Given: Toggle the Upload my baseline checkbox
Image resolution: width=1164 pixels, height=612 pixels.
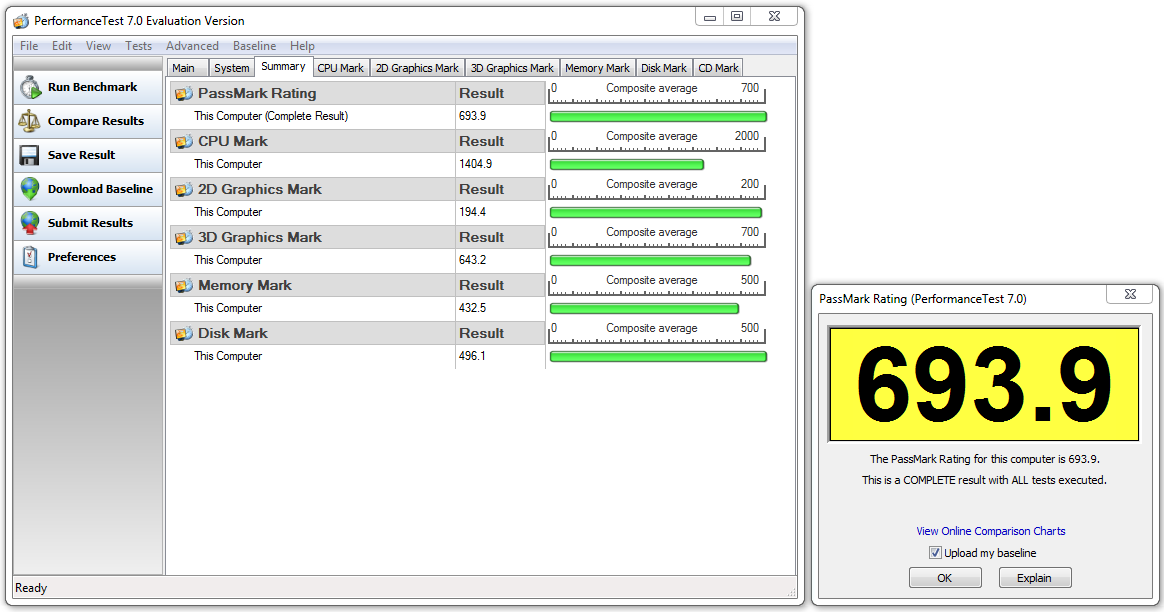Looking at the screenshot, I should (935, 553).
